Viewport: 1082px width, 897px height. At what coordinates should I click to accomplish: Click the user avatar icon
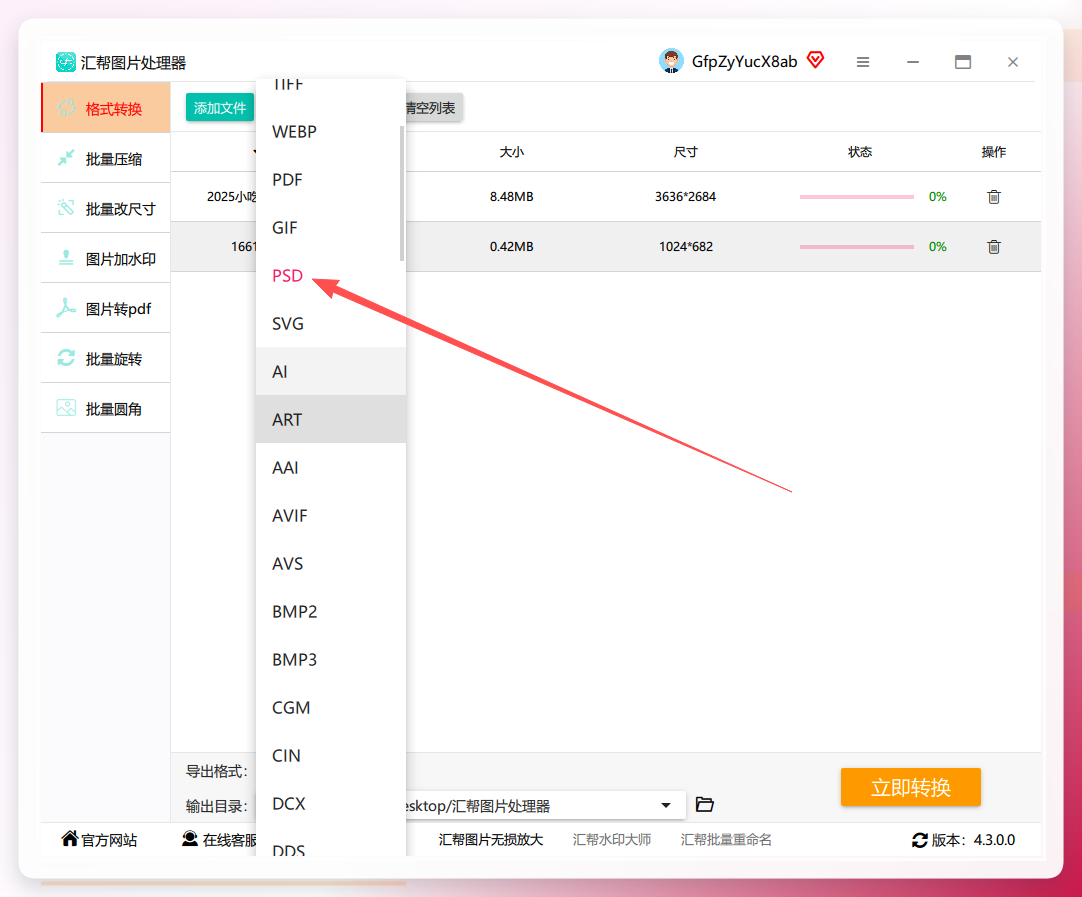coord(671,61)
